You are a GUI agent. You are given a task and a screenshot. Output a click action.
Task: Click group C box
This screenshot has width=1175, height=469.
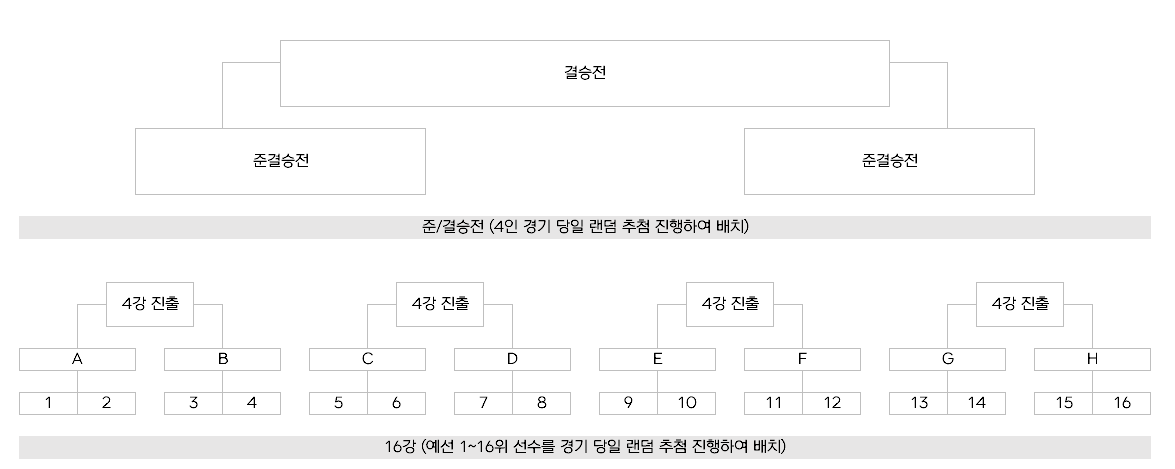click(367, 359)
